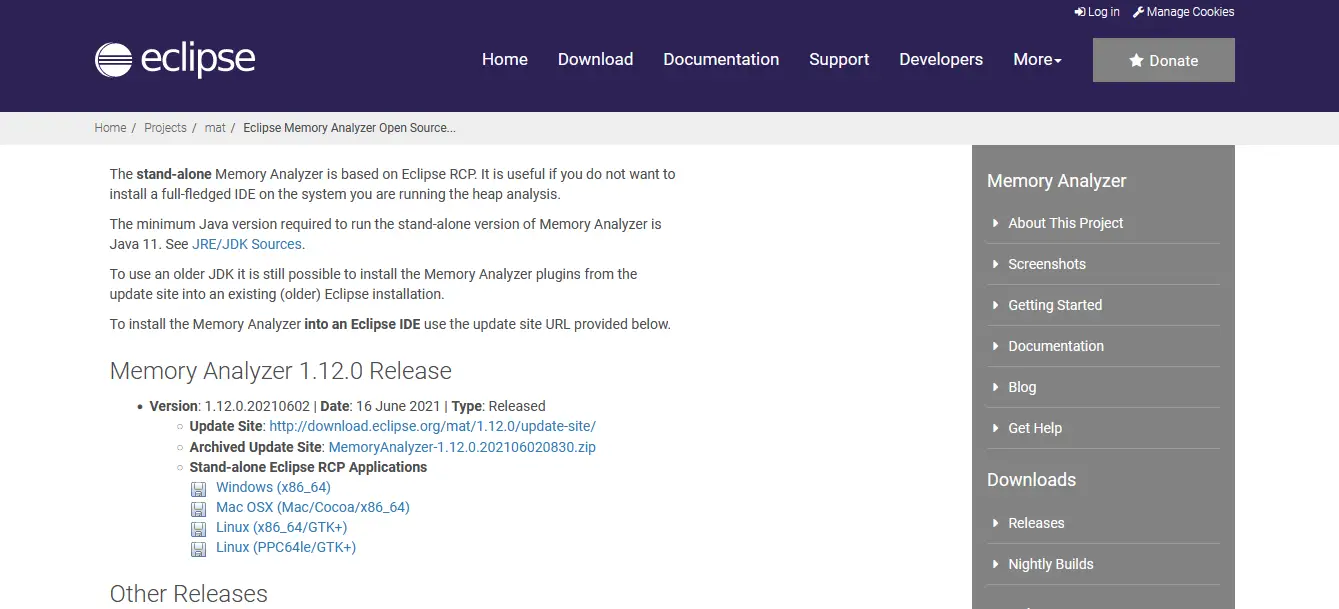Viewport: 1339px width, 609px height.
Task: Open Documentation sidebar link
Action: (1056, 346)
